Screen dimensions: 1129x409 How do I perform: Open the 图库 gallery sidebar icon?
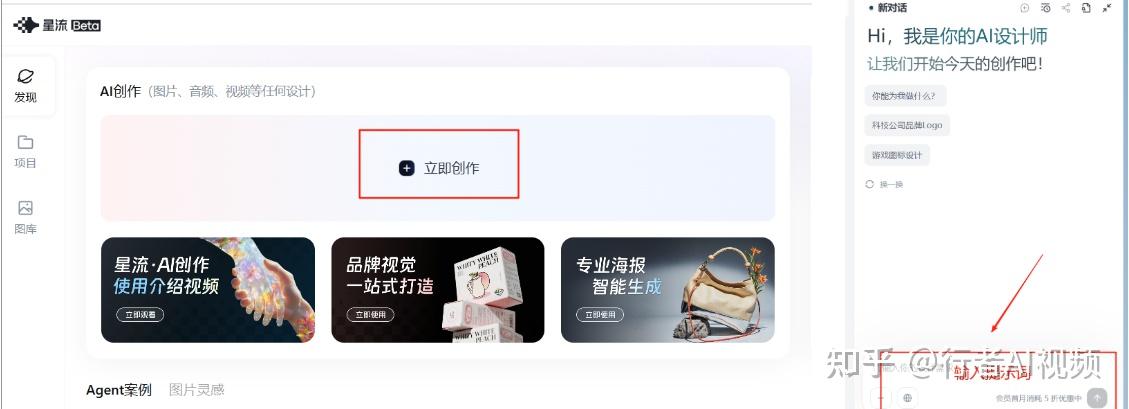coord(25,208)
